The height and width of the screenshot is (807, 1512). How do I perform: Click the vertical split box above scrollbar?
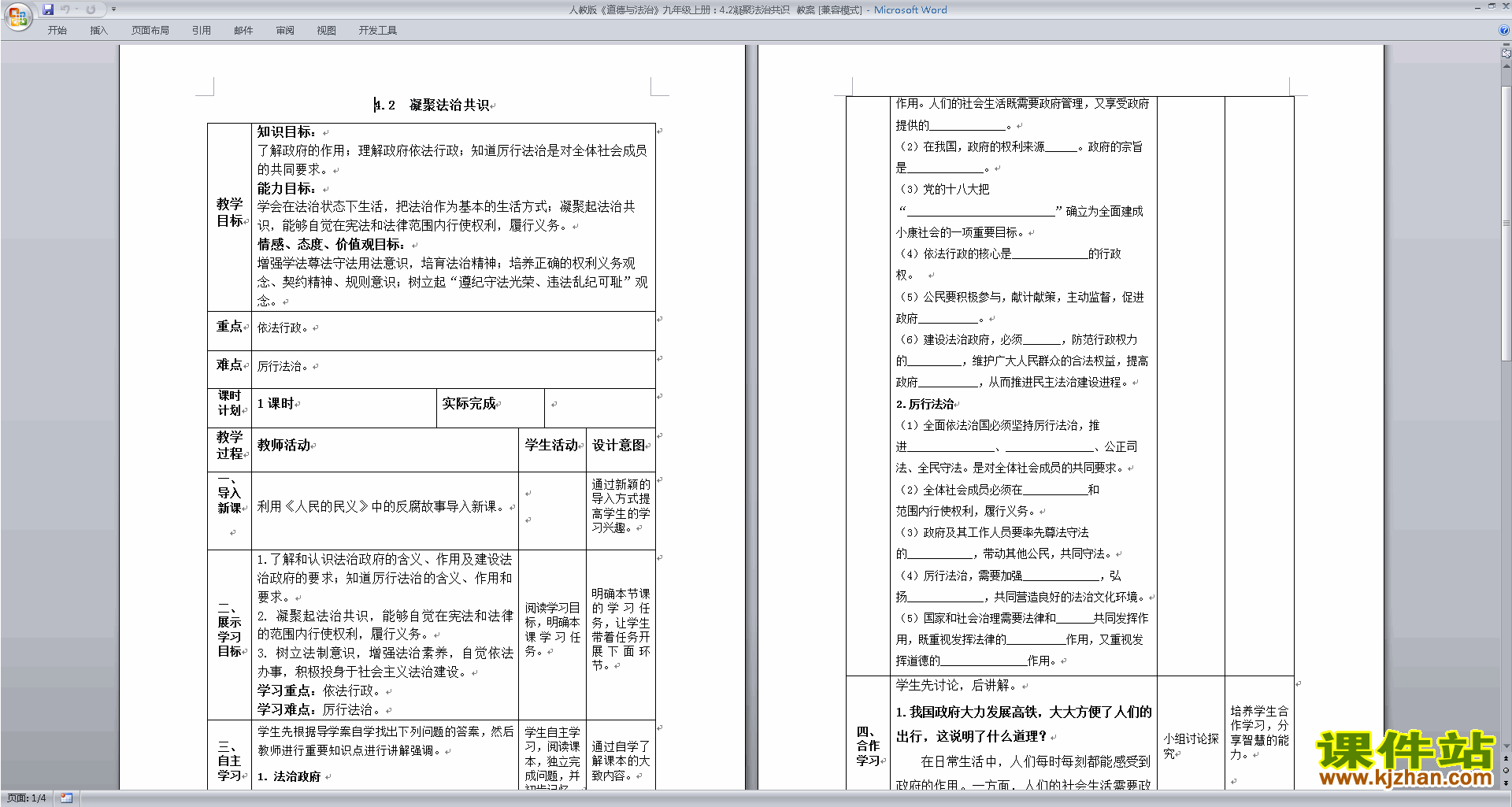point(1506,46)
